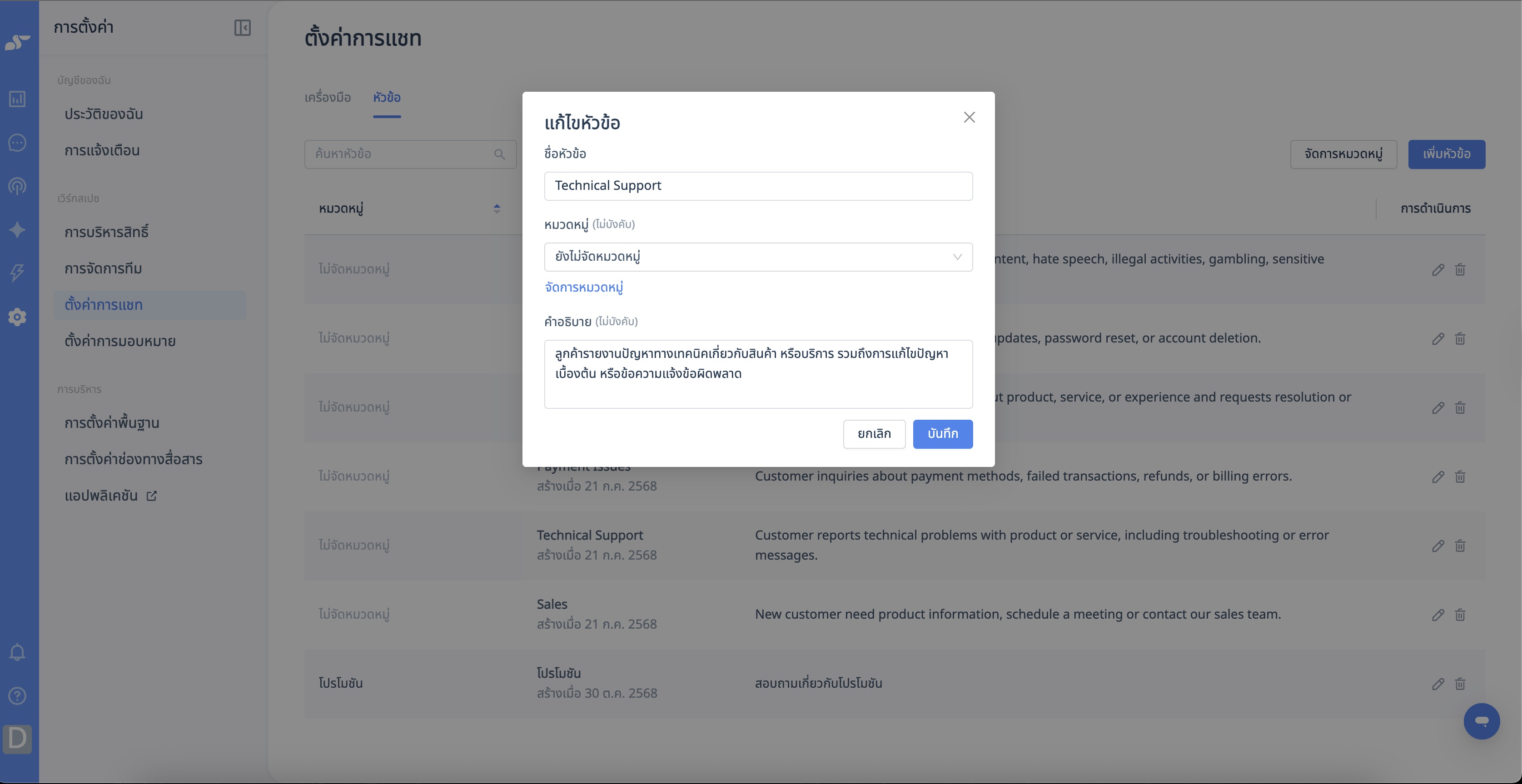Delete the โปรโมชัน topic row
This screenshot has height=784, width=1522.
1460,684
